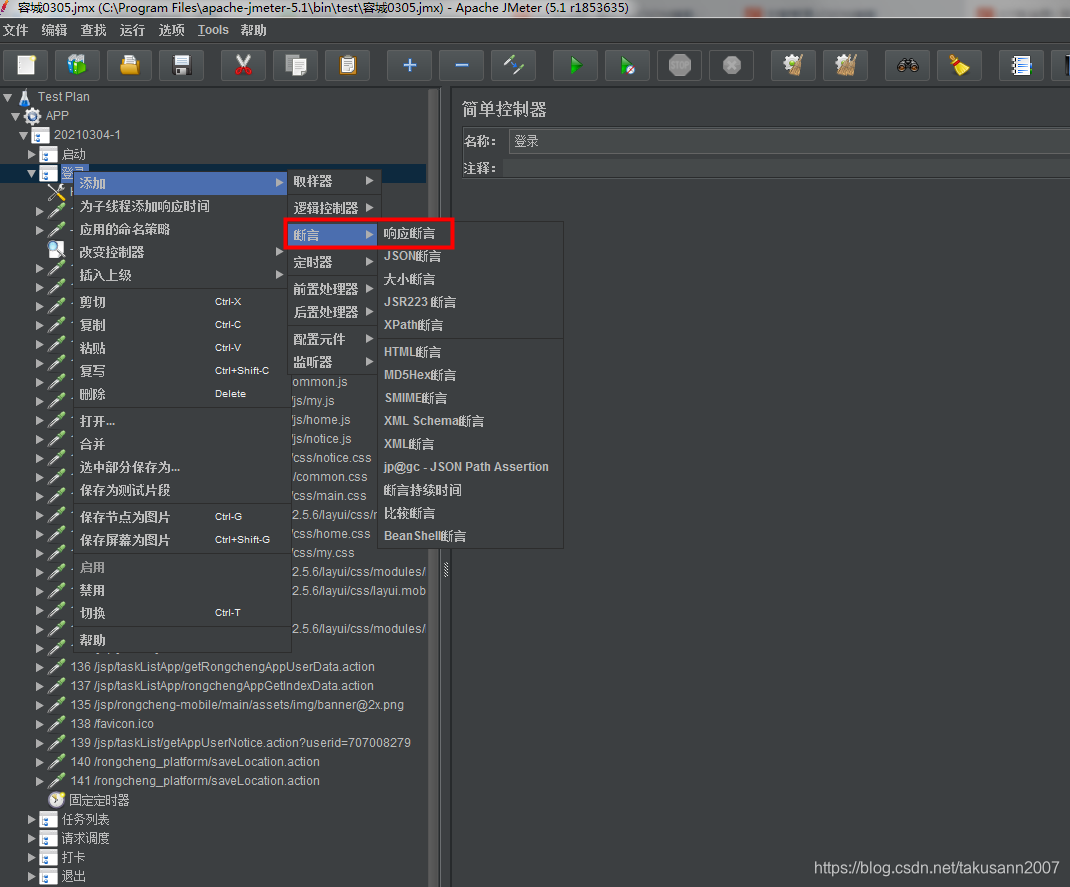Click sampler icon of 138 /favicon.ico
Viewport: 1070px width, 887px height.
click(57, 723)
